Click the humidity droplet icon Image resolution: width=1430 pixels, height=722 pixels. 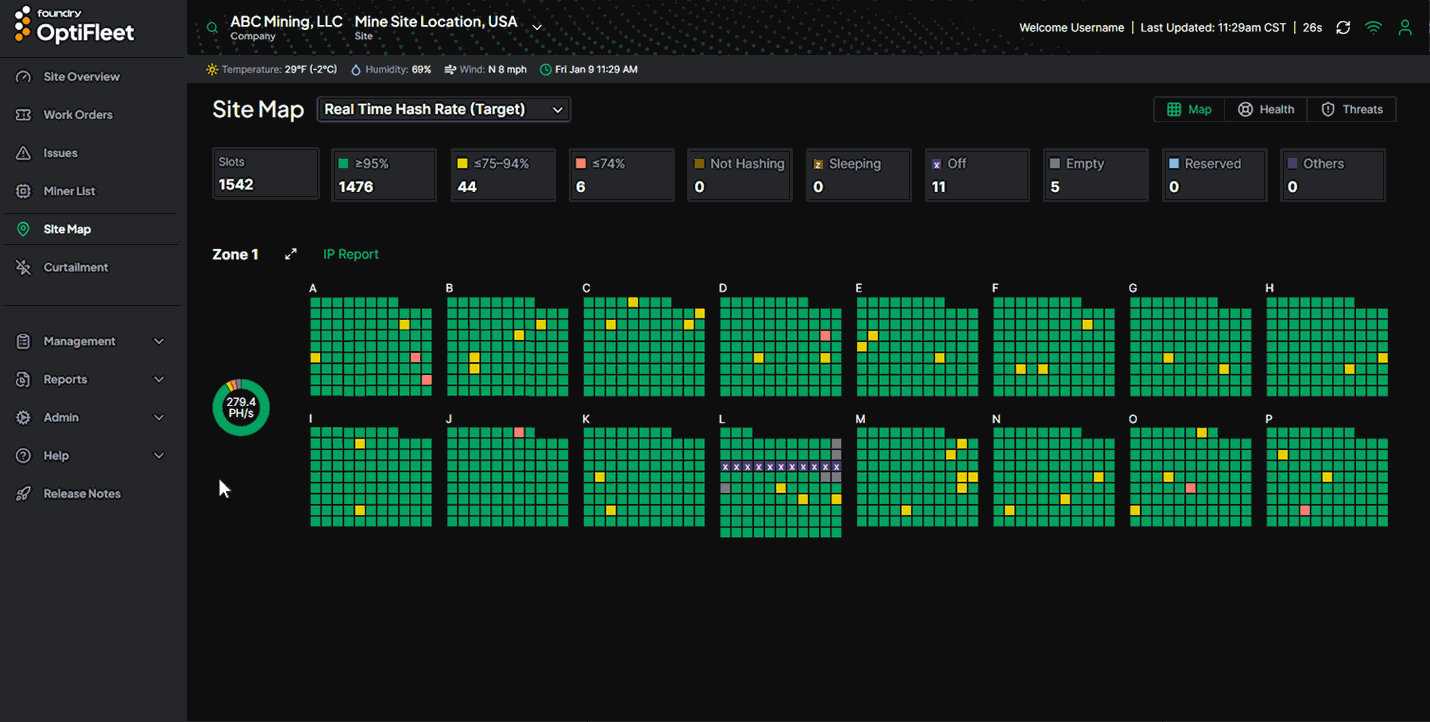pyautogui.click(x=356, y=70)
